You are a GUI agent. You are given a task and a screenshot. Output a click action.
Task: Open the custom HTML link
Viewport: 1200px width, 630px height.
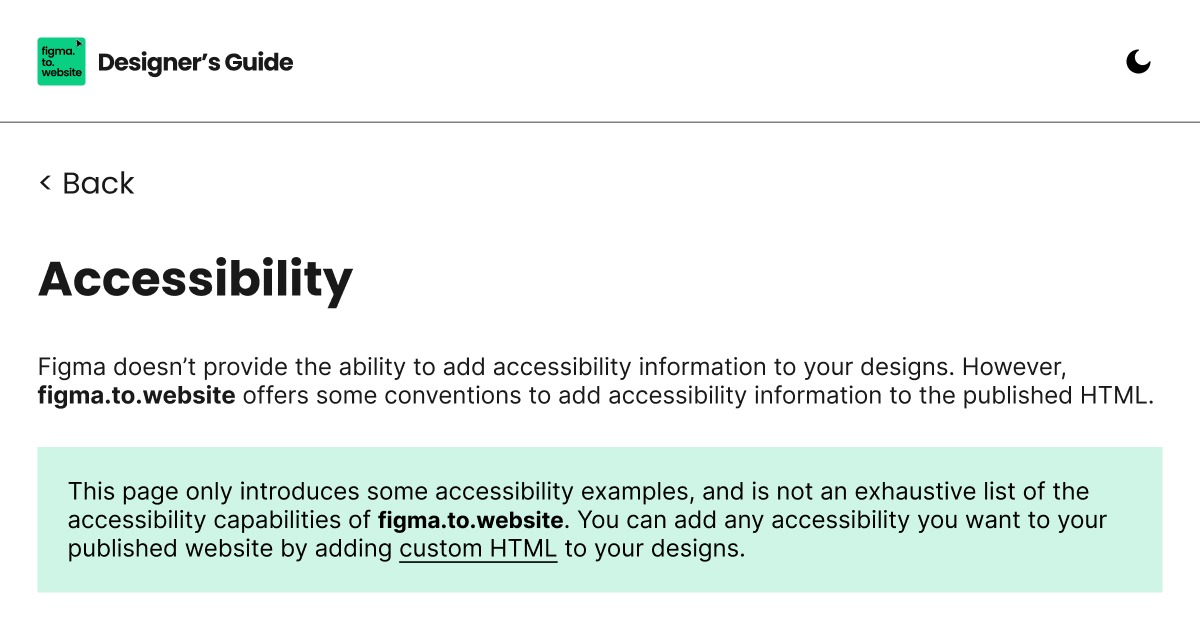point(479,548)
